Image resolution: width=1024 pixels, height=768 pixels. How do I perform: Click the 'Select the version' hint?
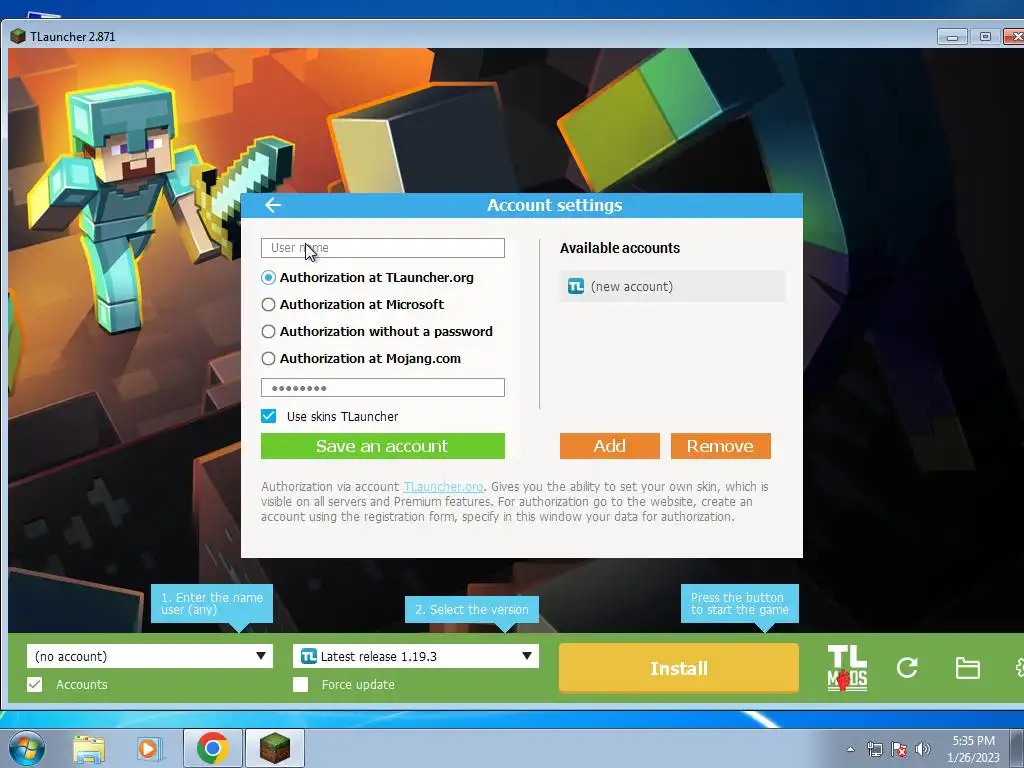[x=472, y=609]
